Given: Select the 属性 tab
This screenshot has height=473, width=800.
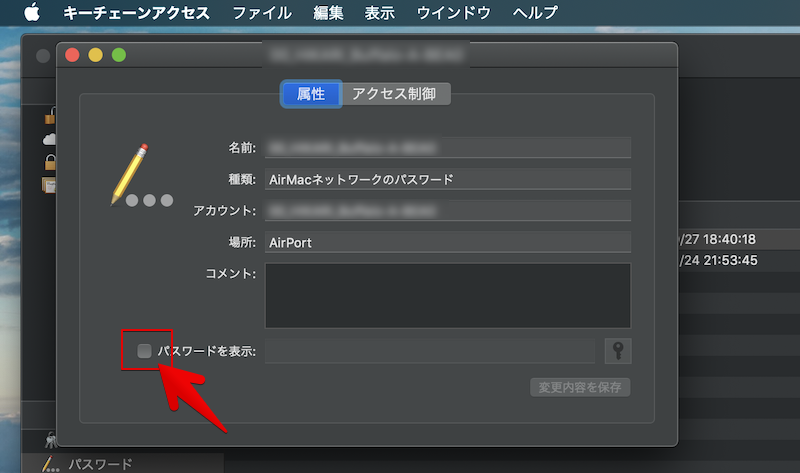Looking at the screenshot, I should click(311, 94).
